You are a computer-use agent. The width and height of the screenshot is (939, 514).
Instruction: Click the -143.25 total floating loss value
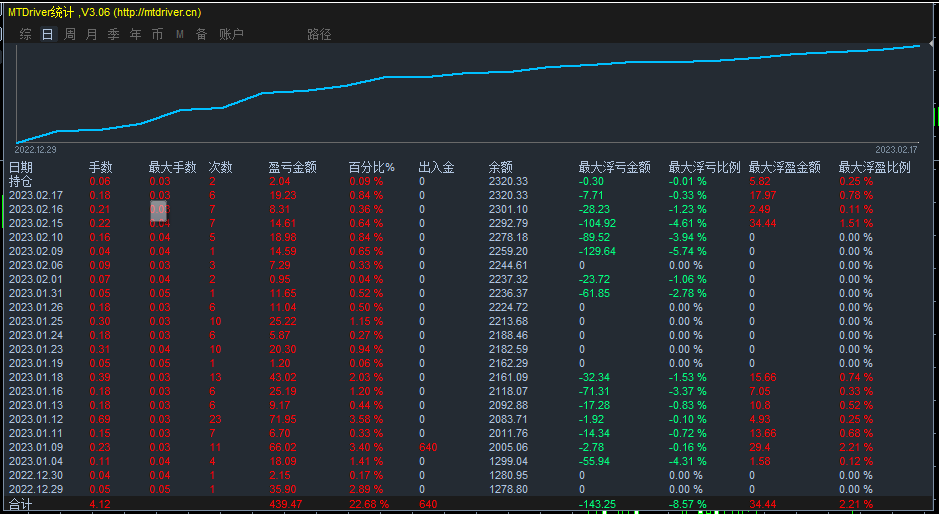[597, 504]
